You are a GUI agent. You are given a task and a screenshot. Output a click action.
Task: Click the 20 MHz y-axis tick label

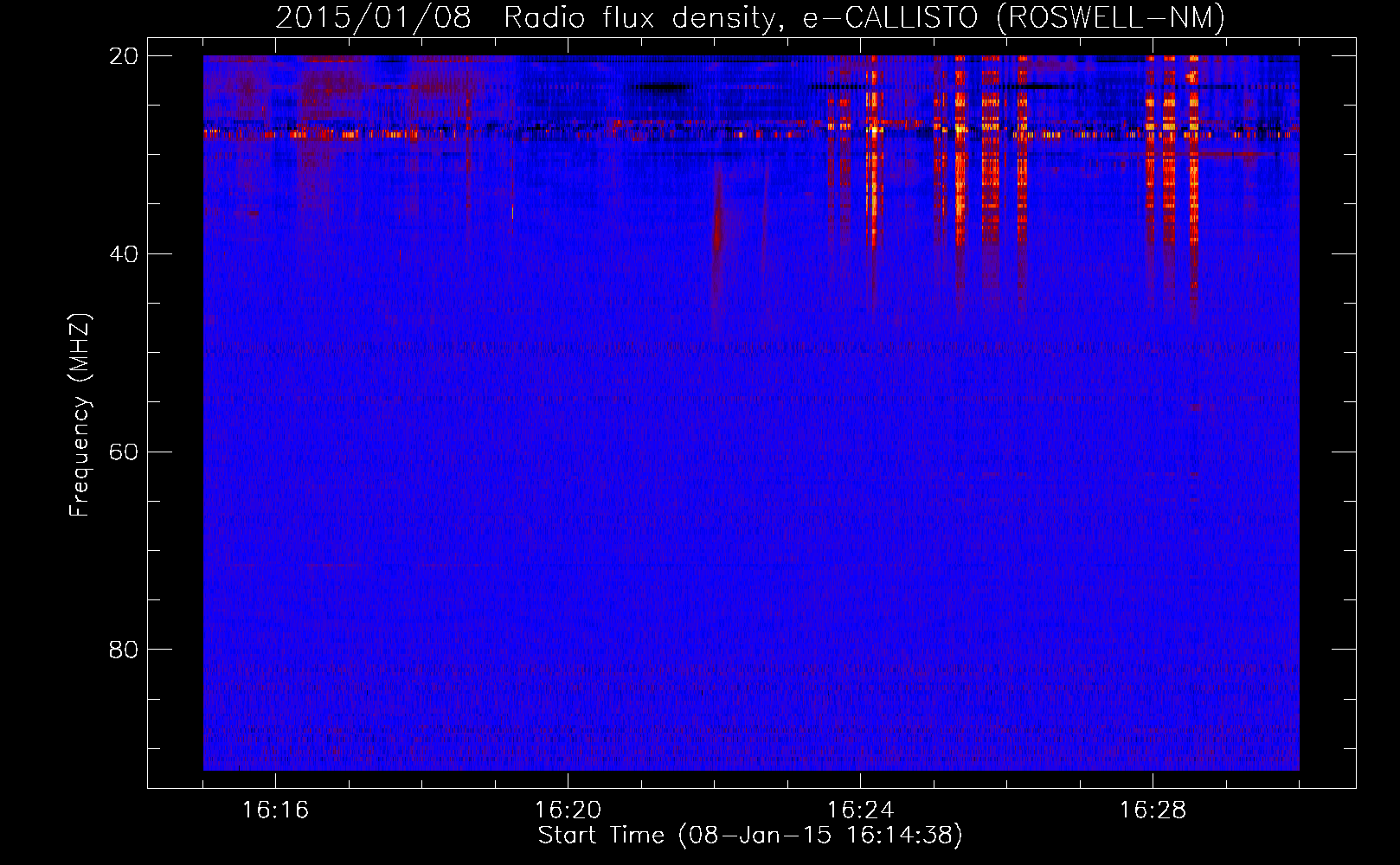[x=123, y=56]
